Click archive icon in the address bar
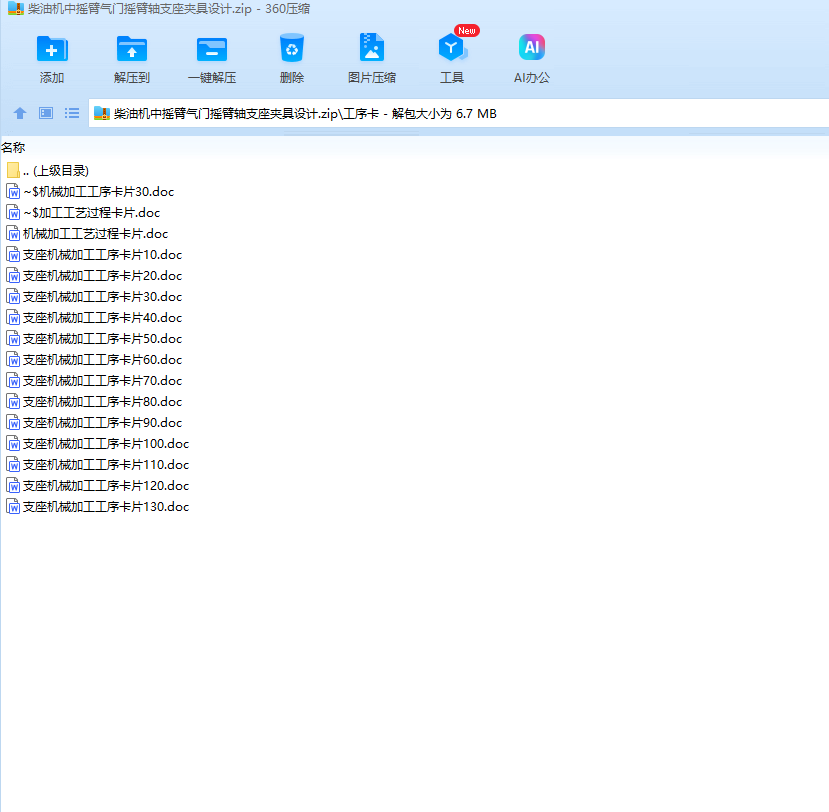The height and width of the screenshot is (812, 829). pyautogui.click(x=102, y=113)
